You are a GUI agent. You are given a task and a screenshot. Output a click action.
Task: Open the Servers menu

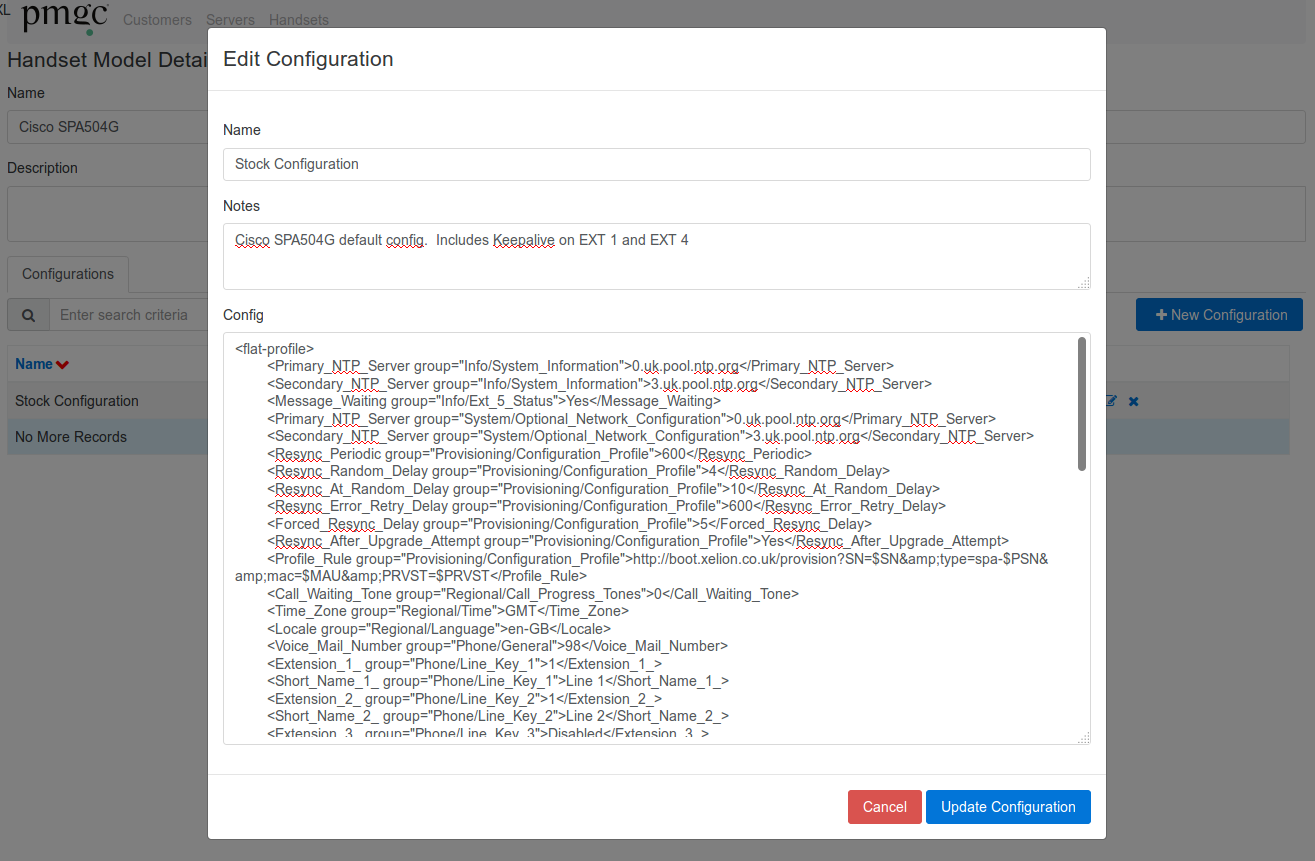coord(230,20)
